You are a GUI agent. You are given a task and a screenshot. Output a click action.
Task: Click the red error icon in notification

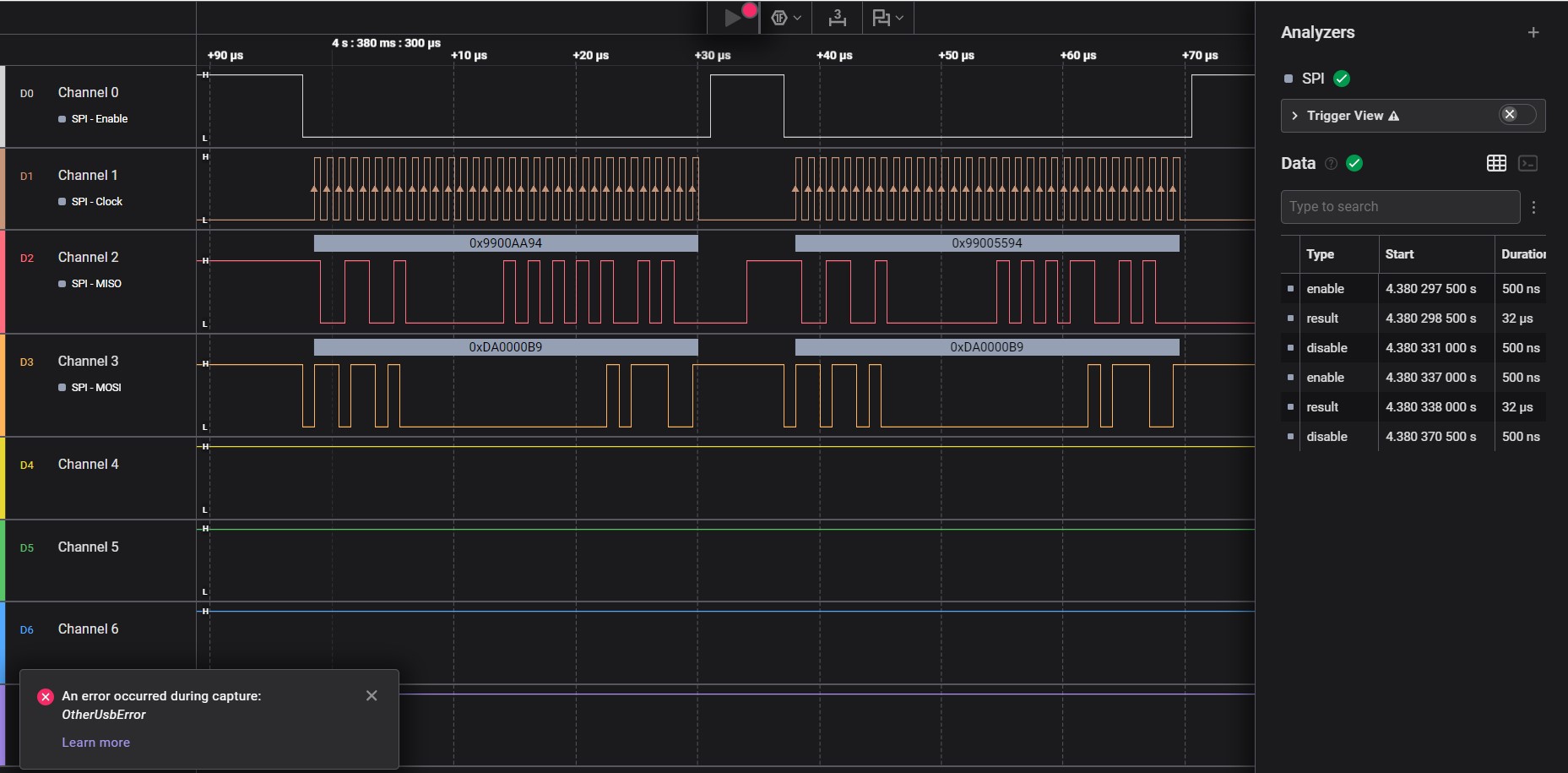tap(46, 697)
